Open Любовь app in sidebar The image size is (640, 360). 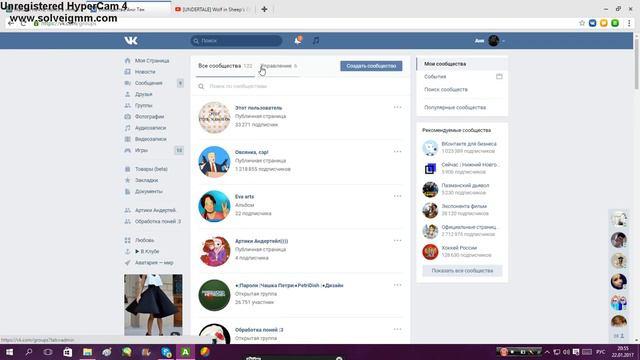pos(144,240)
